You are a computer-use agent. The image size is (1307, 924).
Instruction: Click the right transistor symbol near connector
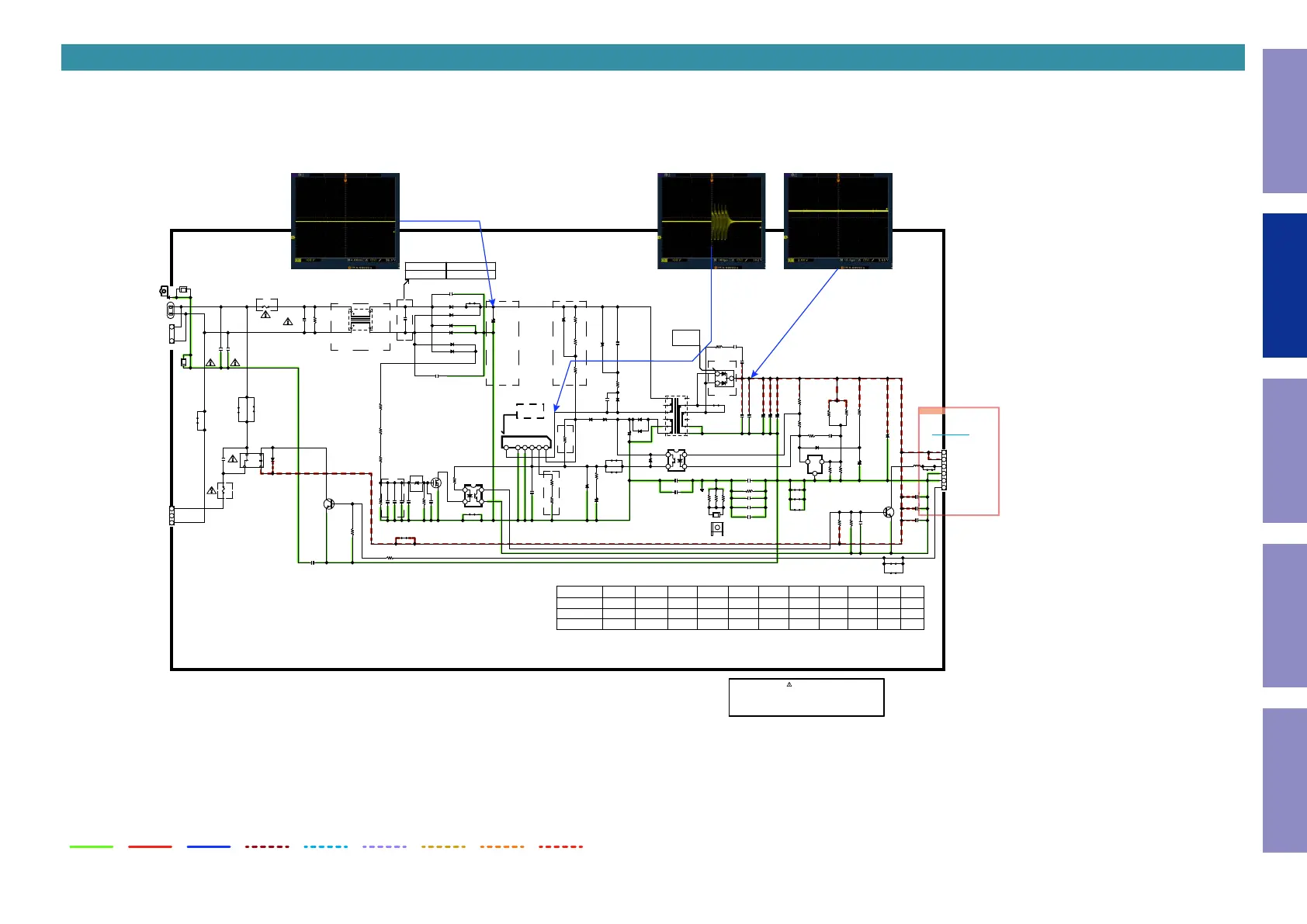click(889, 512)
